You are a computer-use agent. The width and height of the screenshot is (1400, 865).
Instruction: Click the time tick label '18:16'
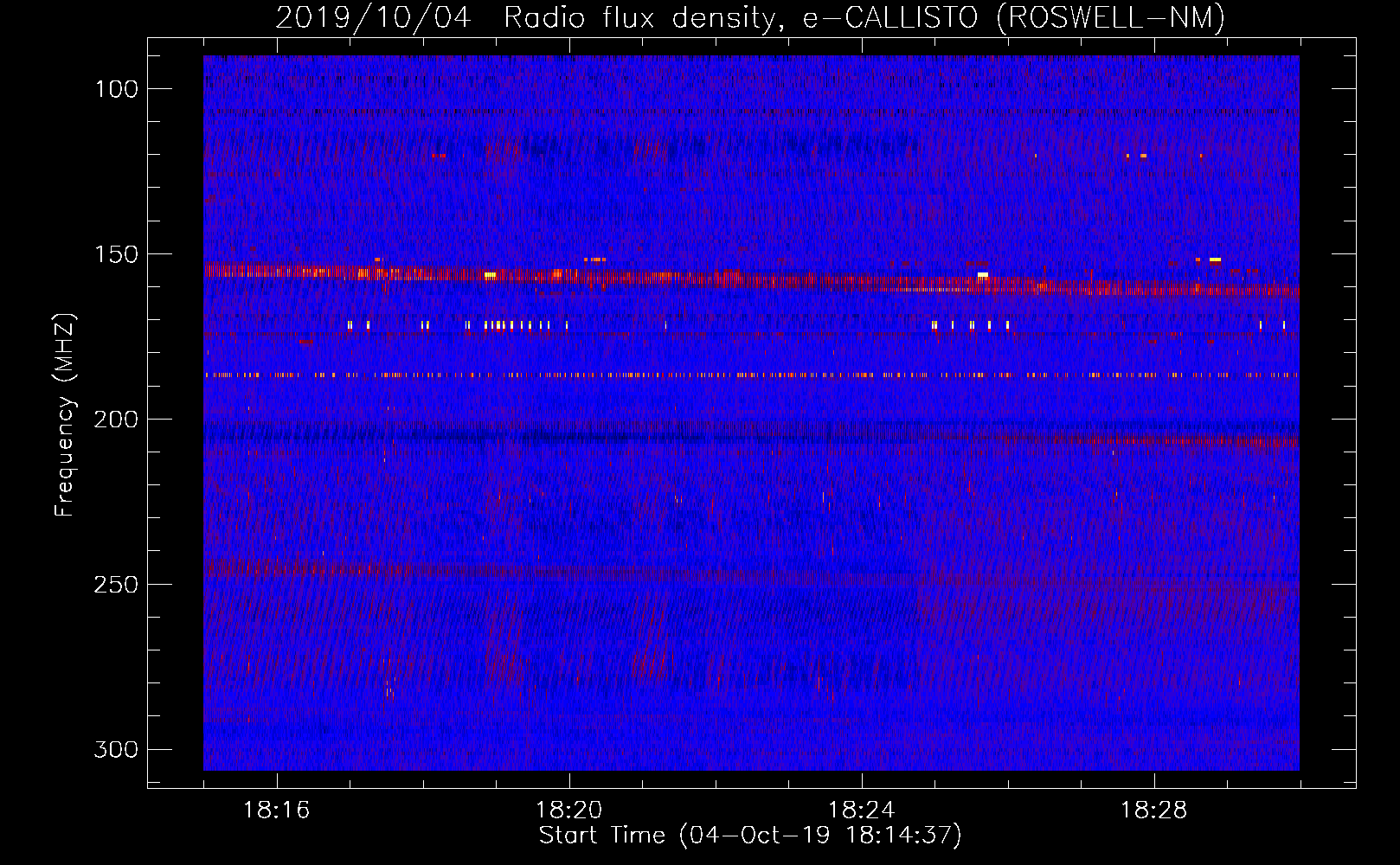click(x=277, y=811)
